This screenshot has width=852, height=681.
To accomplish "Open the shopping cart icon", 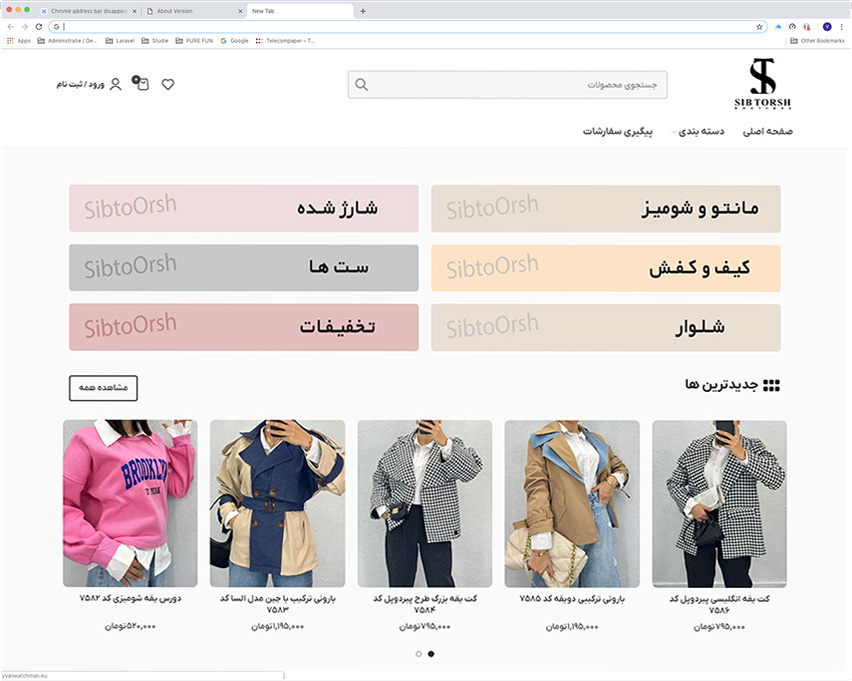I will tap(141, 83).
